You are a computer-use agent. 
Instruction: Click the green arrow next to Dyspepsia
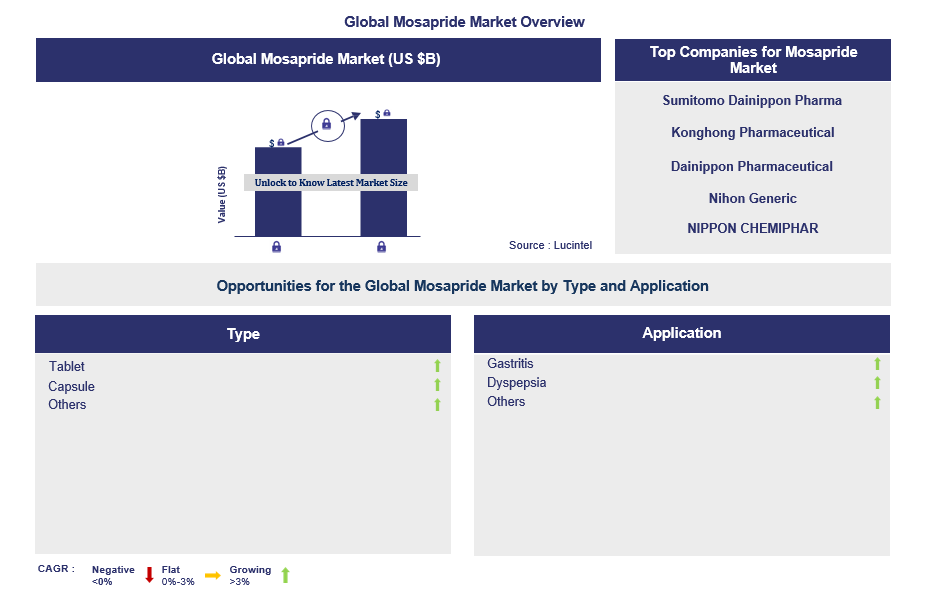point(877,383)
